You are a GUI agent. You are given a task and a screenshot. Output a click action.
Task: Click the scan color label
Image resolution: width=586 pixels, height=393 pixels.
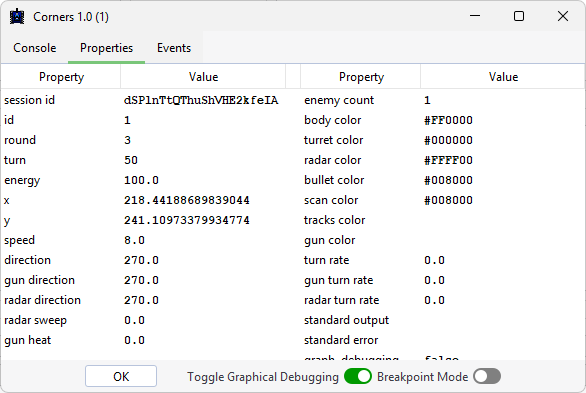coord(331,200)
